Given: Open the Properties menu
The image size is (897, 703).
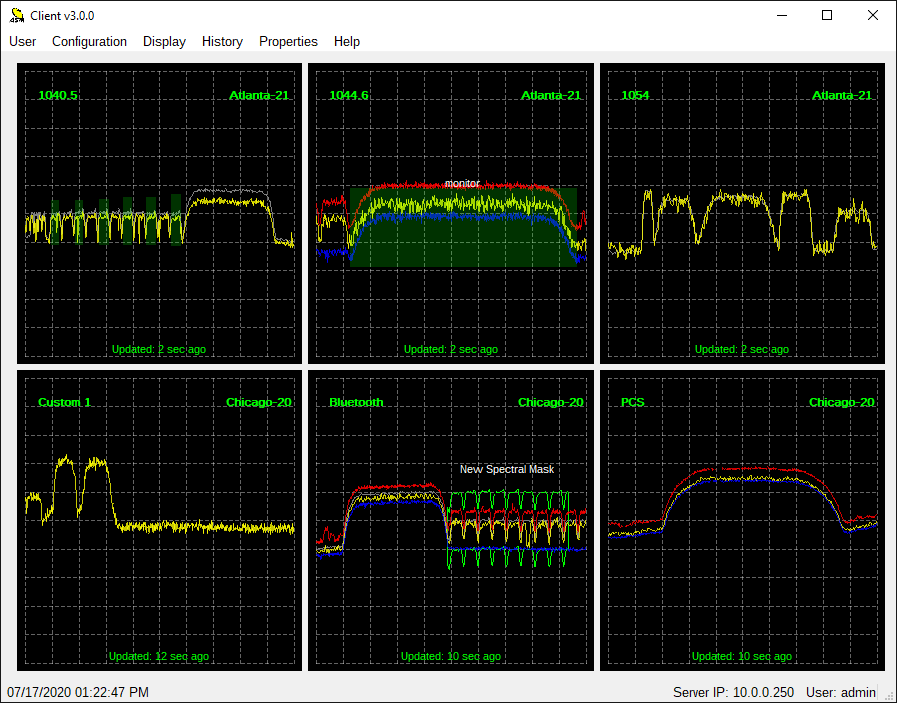Looking at the screenshot, I should [288, 42].
